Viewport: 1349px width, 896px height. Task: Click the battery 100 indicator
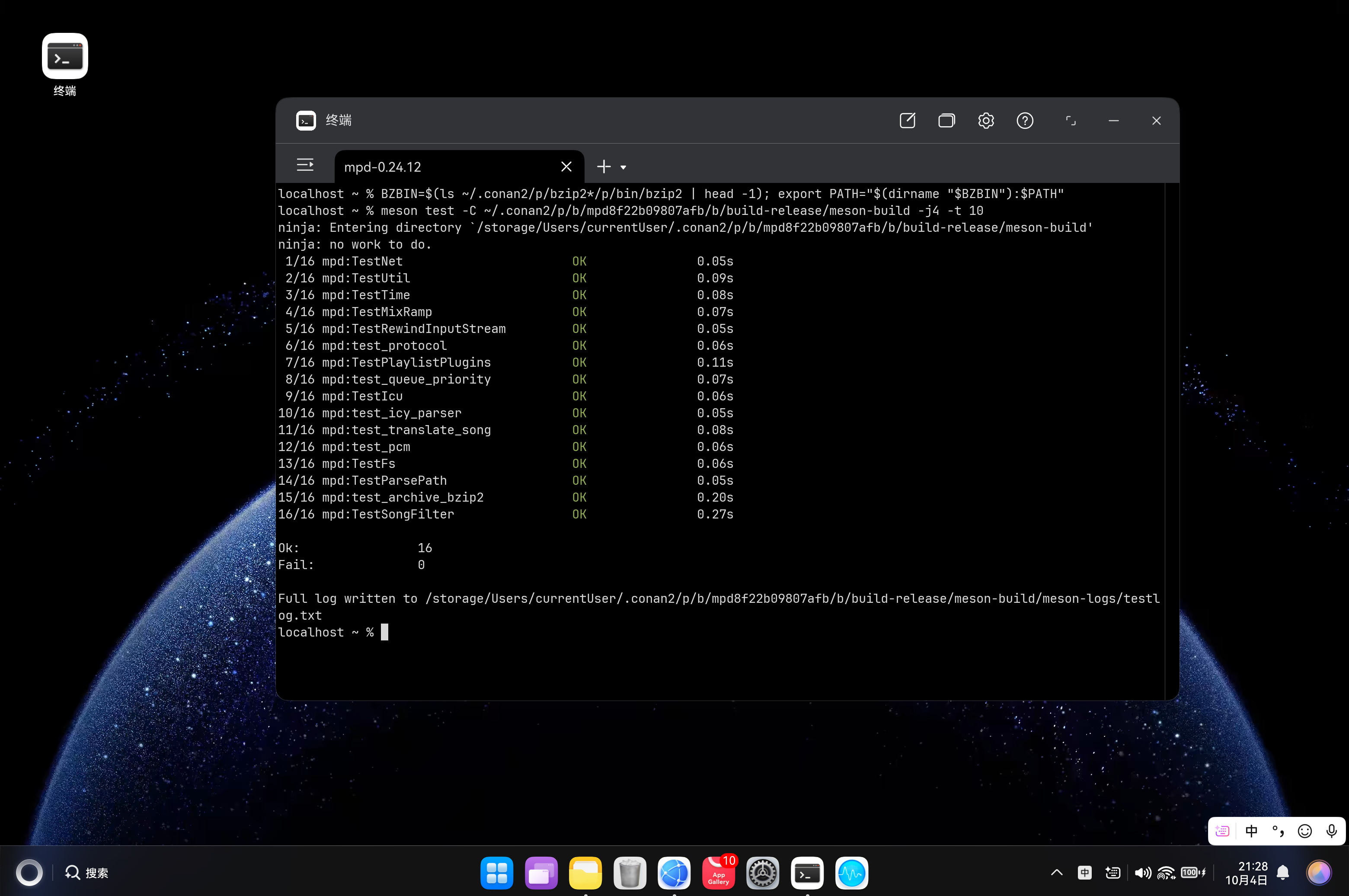point(1193,872)
